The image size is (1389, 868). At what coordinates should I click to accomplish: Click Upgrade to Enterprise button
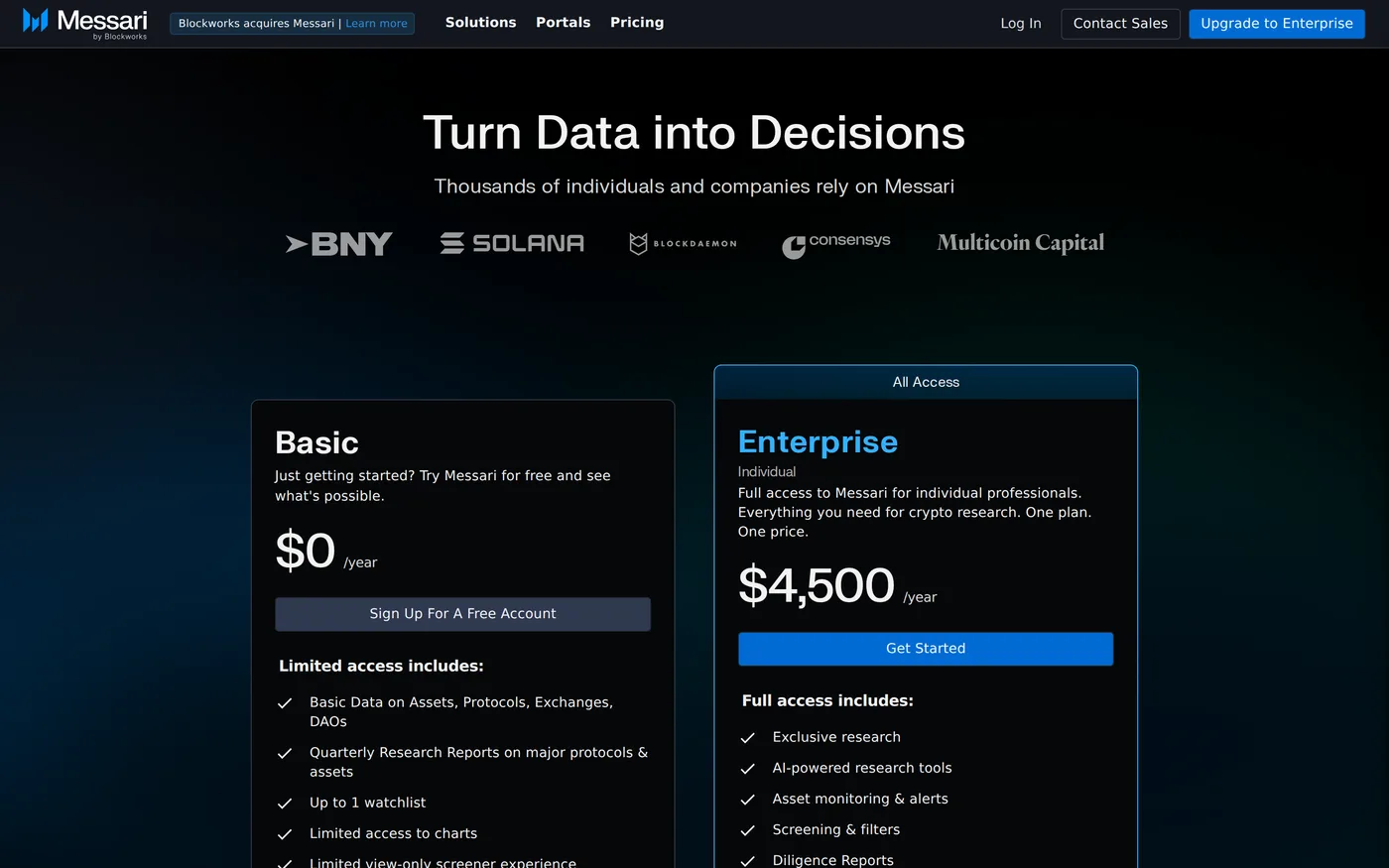(x=1277, y=23)
